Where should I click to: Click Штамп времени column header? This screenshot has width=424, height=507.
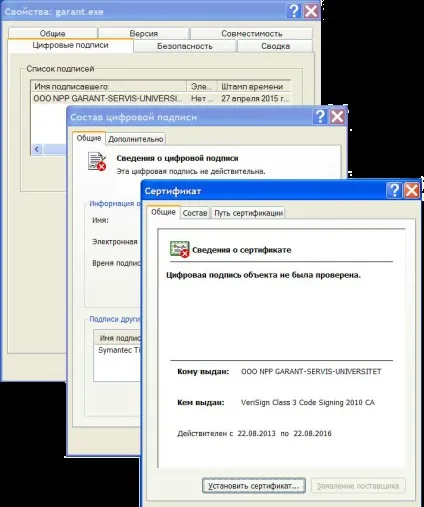pos(255,86)
